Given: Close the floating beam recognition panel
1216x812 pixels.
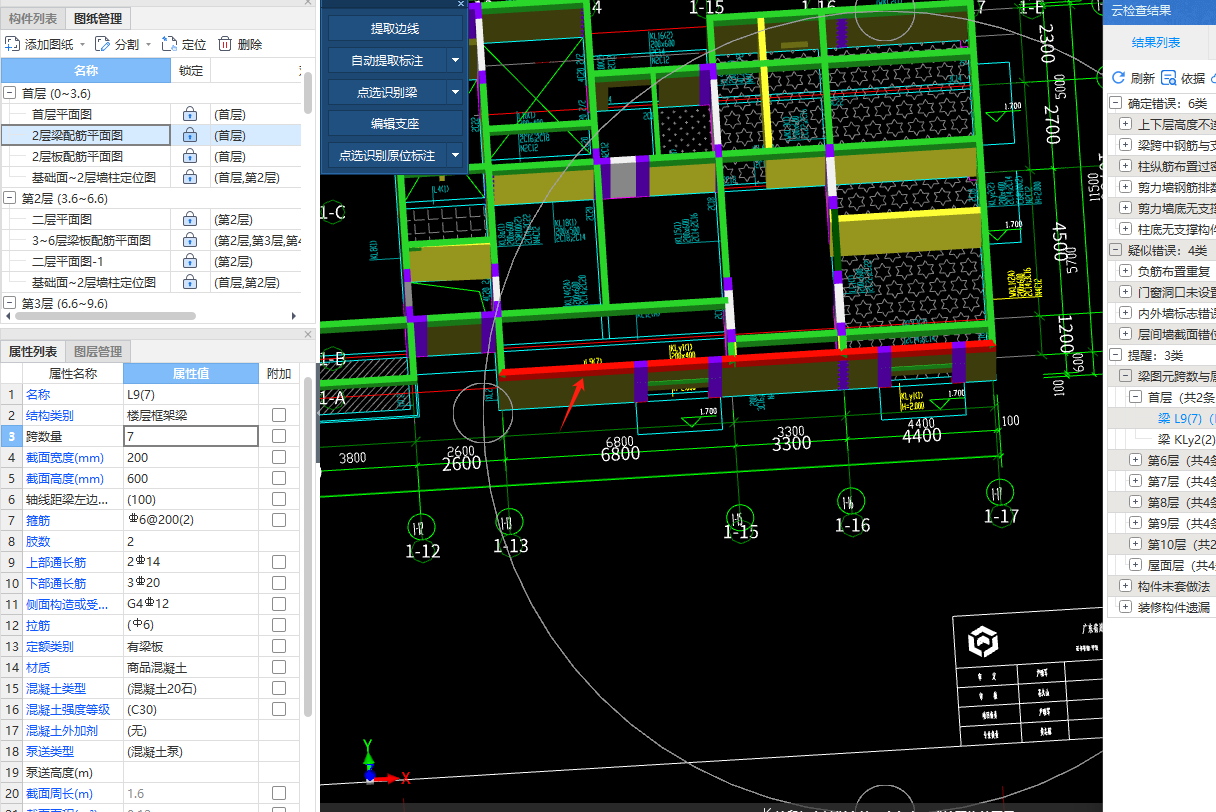Looking at the screenshot, I should [x=461, y=4].
